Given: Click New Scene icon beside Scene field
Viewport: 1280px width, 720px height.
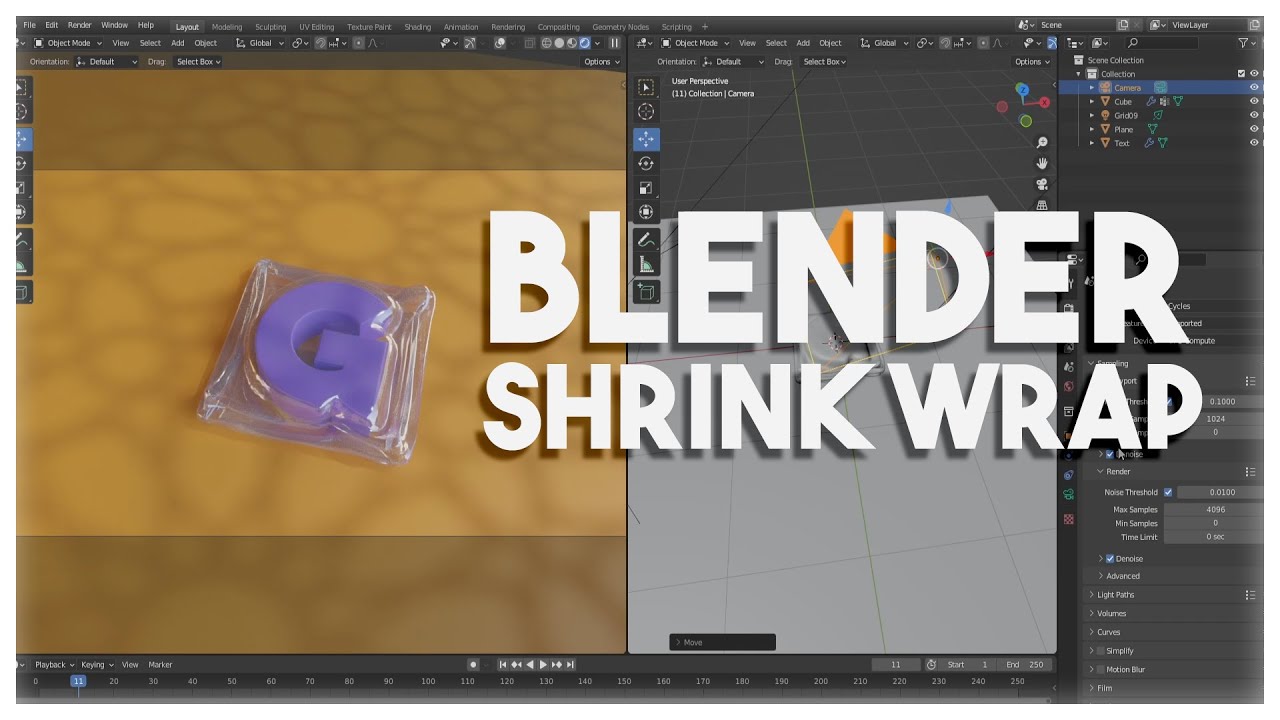Looking at the screenshot, I should (x=1124, y=25).
